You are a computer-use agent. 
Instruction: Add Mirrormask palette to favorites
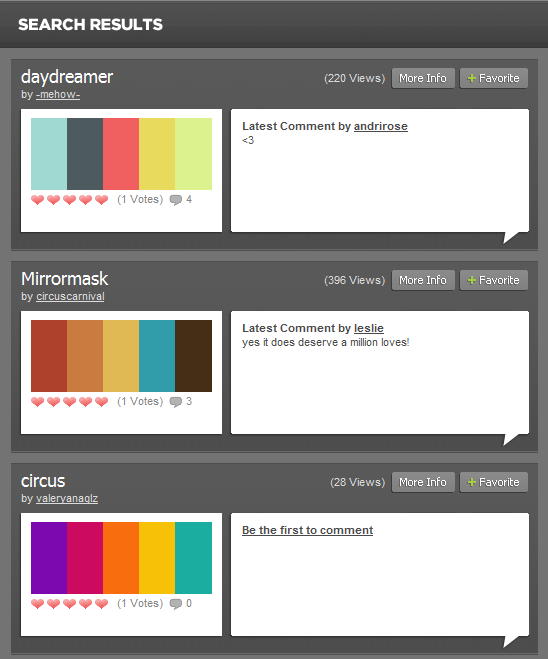click(x=494, y=280)
